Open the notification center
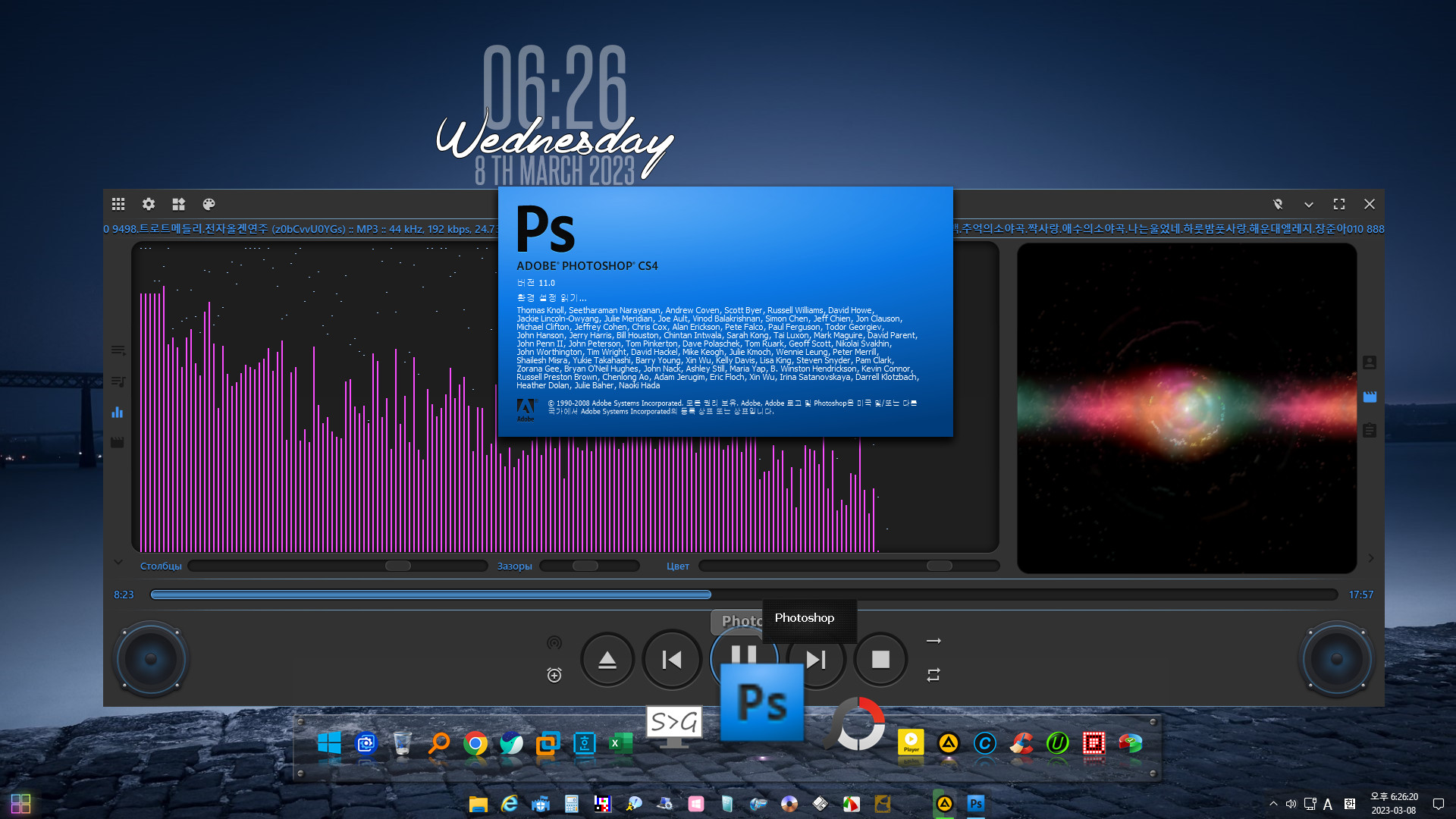1456x819 pixels. 1438,804
